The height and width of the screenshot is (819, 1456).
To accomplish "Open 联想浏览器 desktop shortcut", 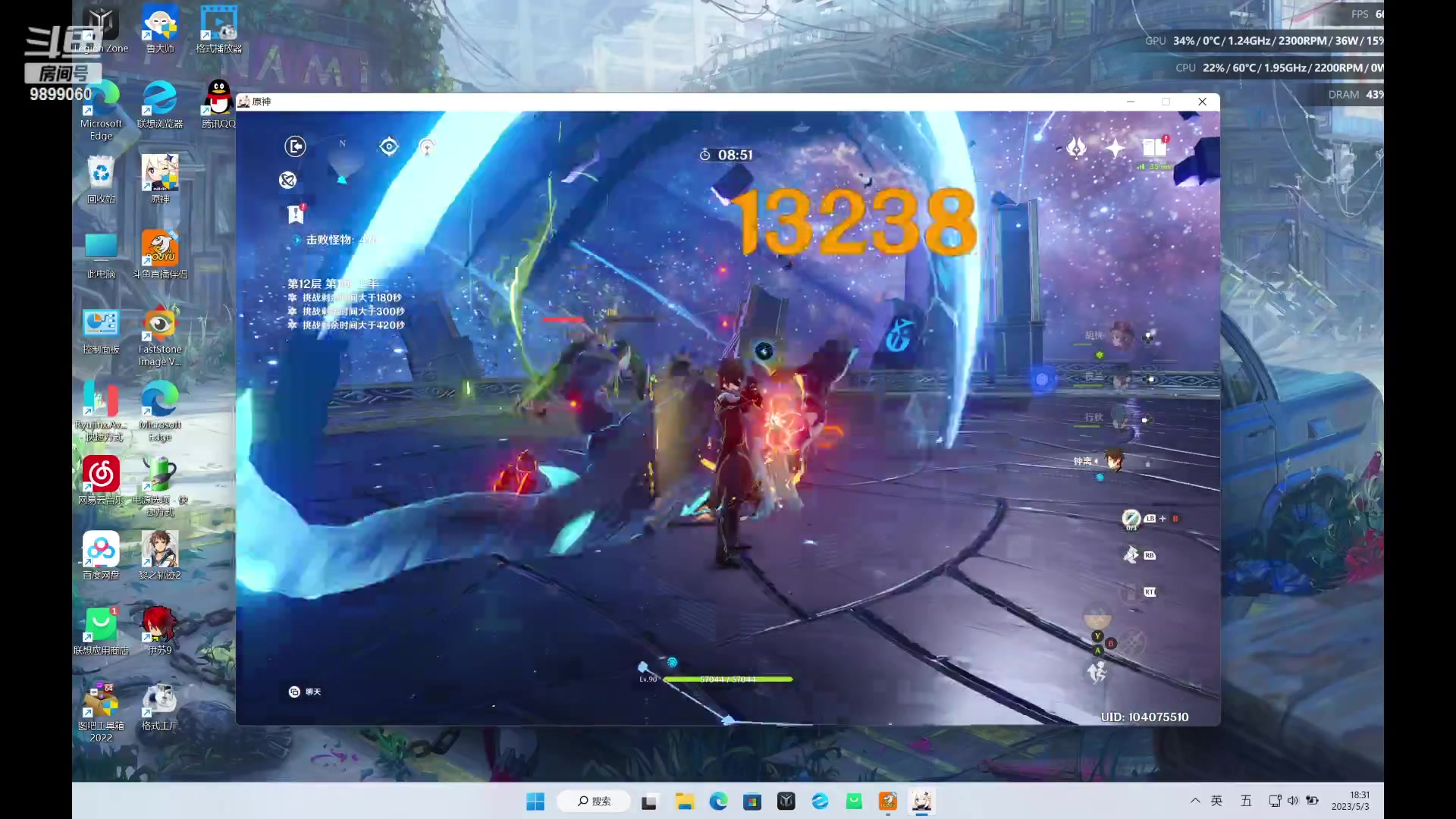I will point(160,105).
